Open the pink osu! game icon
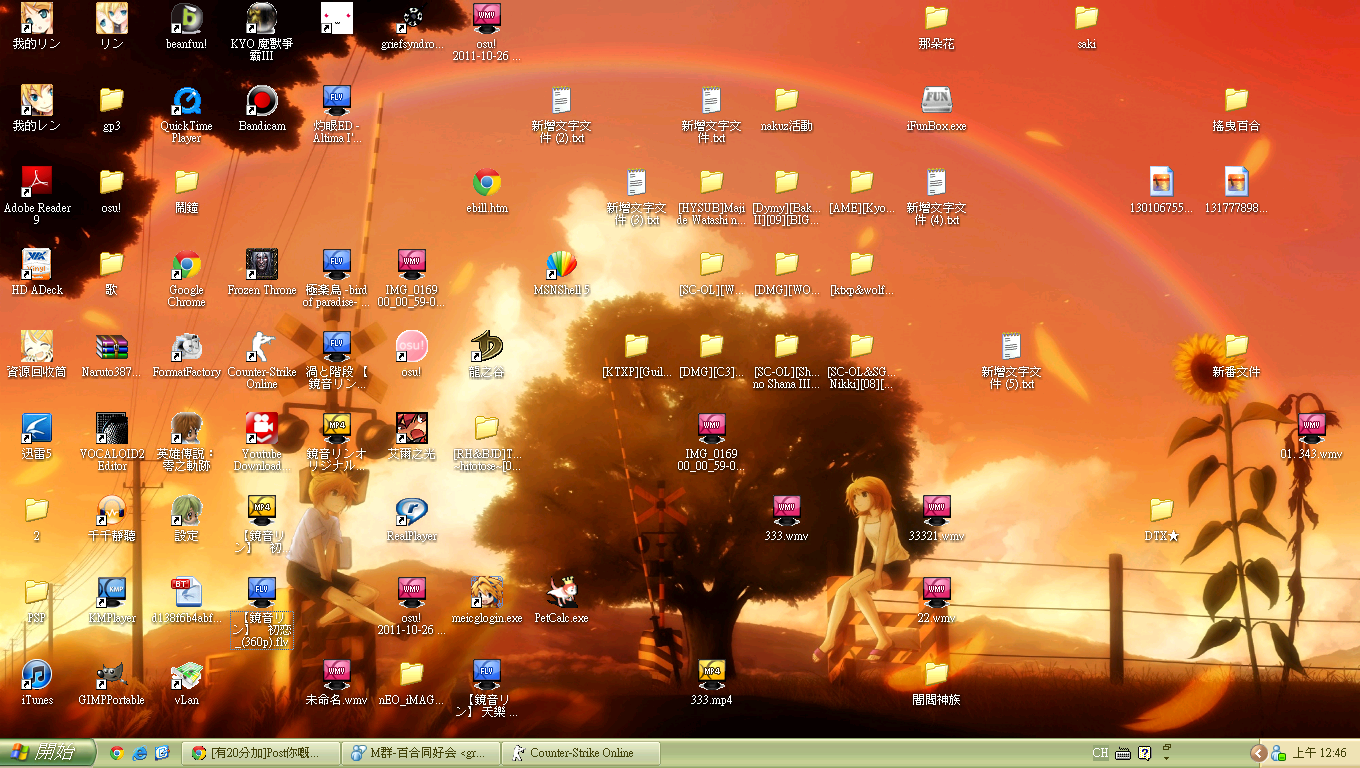This screenshot has width=1360, height=768. [411, 346]
